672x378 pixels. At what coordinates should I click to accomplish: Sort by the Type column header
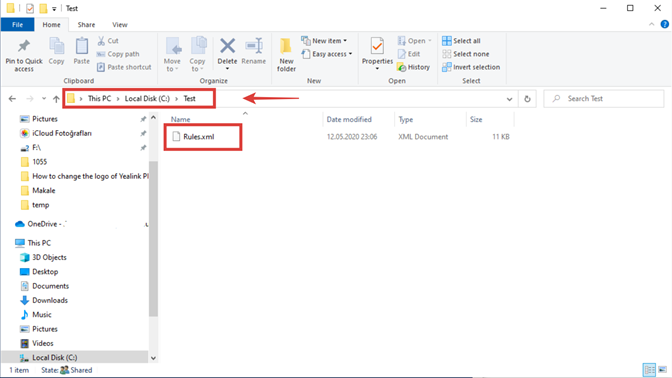tap(405, 120)
